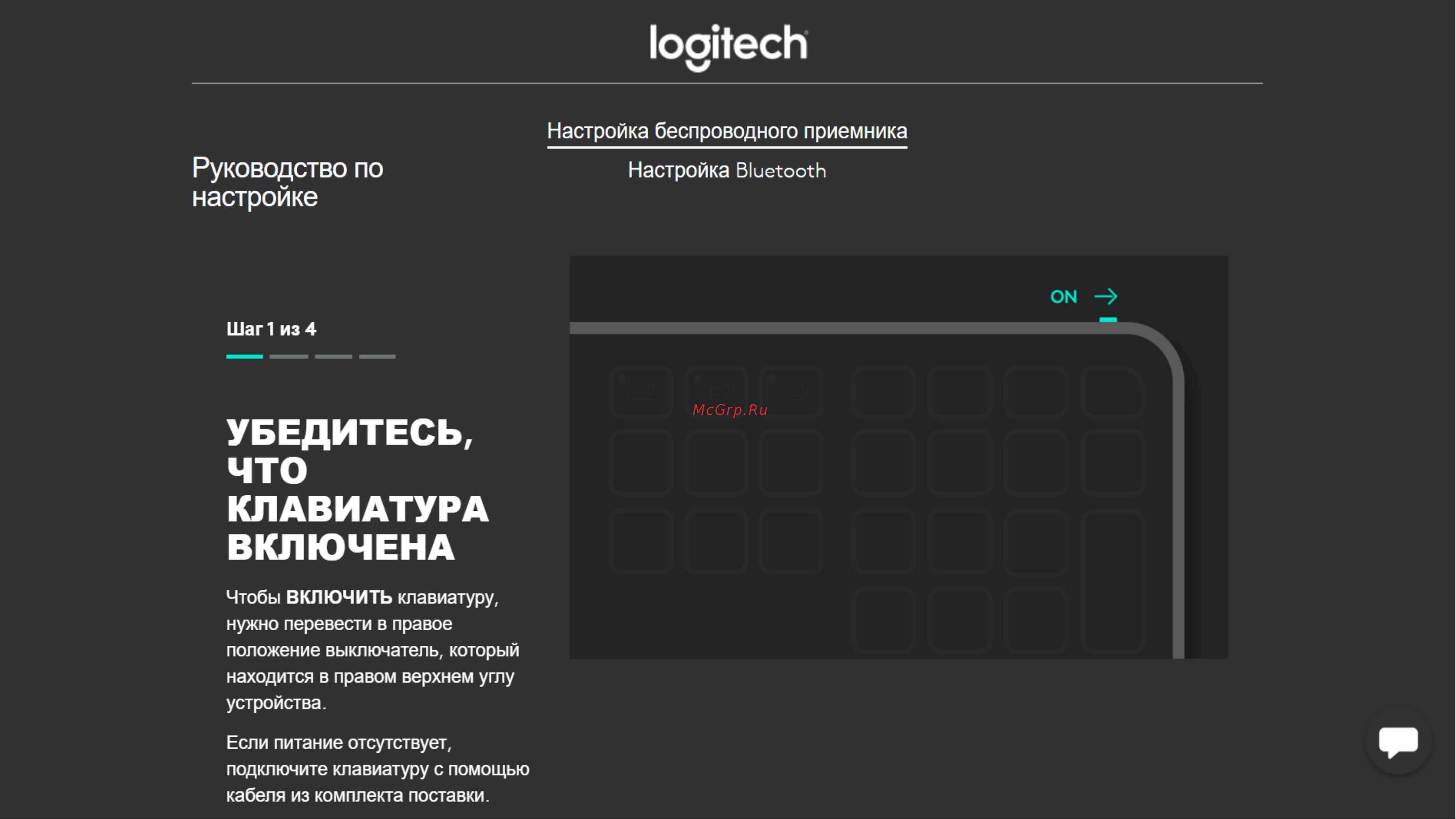Click the first step progress indicator

coord(244,357)
